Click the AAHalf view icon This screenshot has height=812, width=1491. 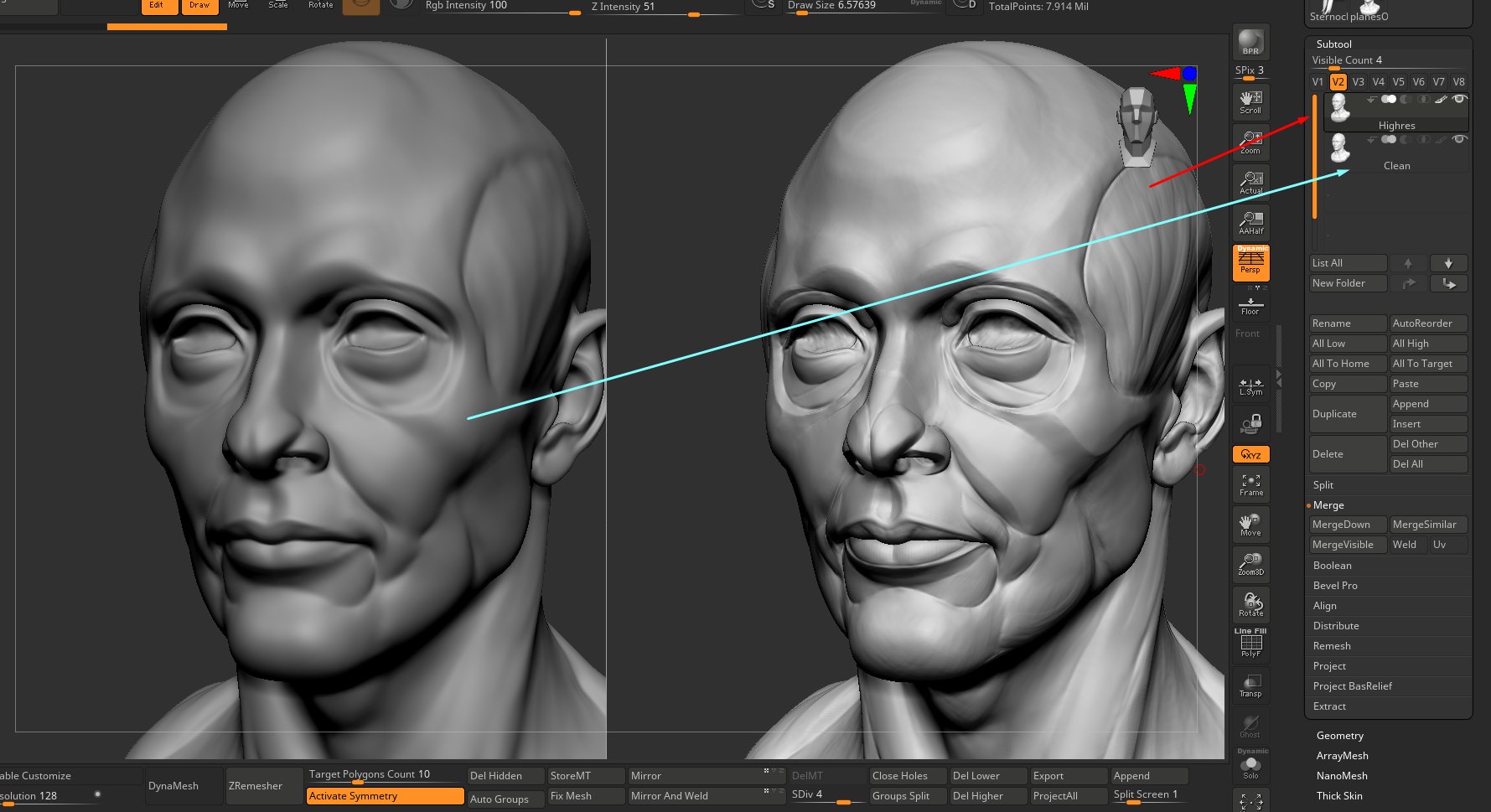pyautogui.click(x=1250, y=220)
